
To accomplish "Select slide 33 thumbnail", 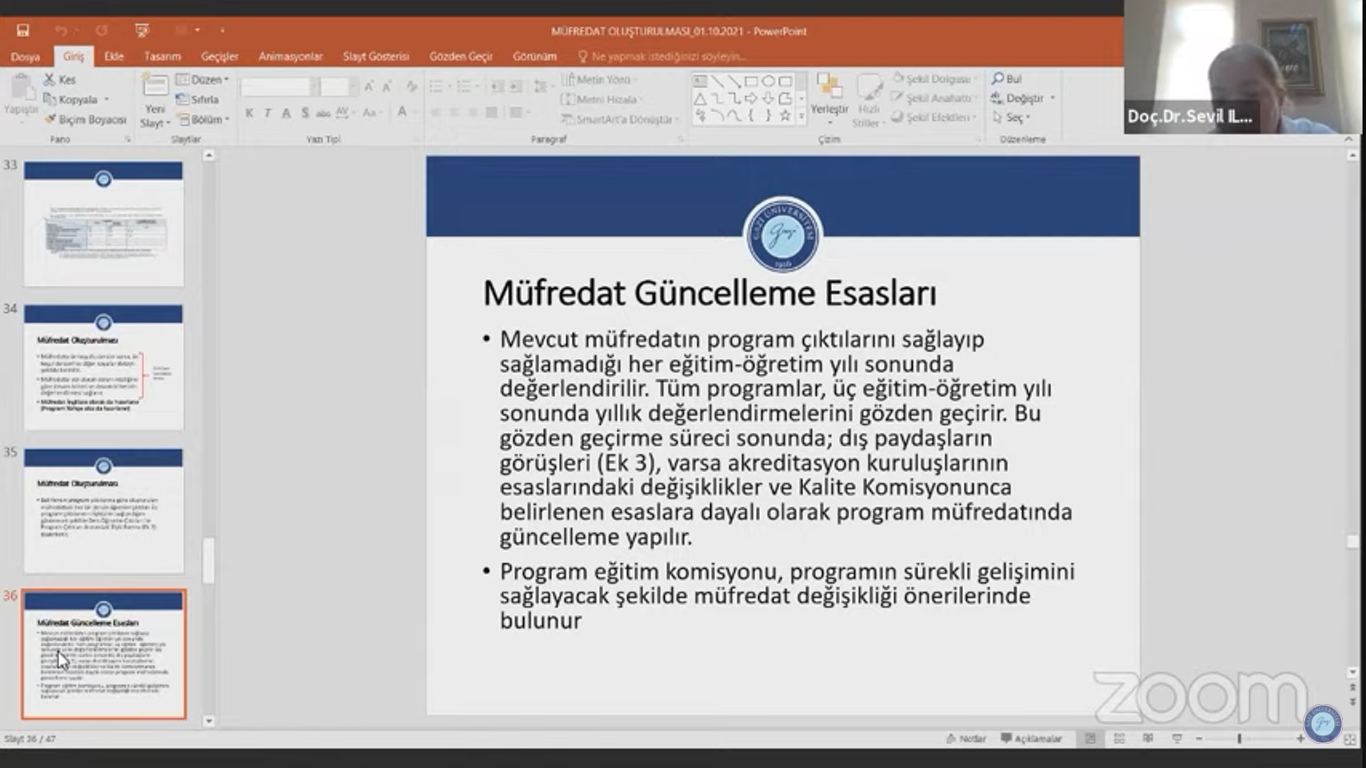I will 103,224.
